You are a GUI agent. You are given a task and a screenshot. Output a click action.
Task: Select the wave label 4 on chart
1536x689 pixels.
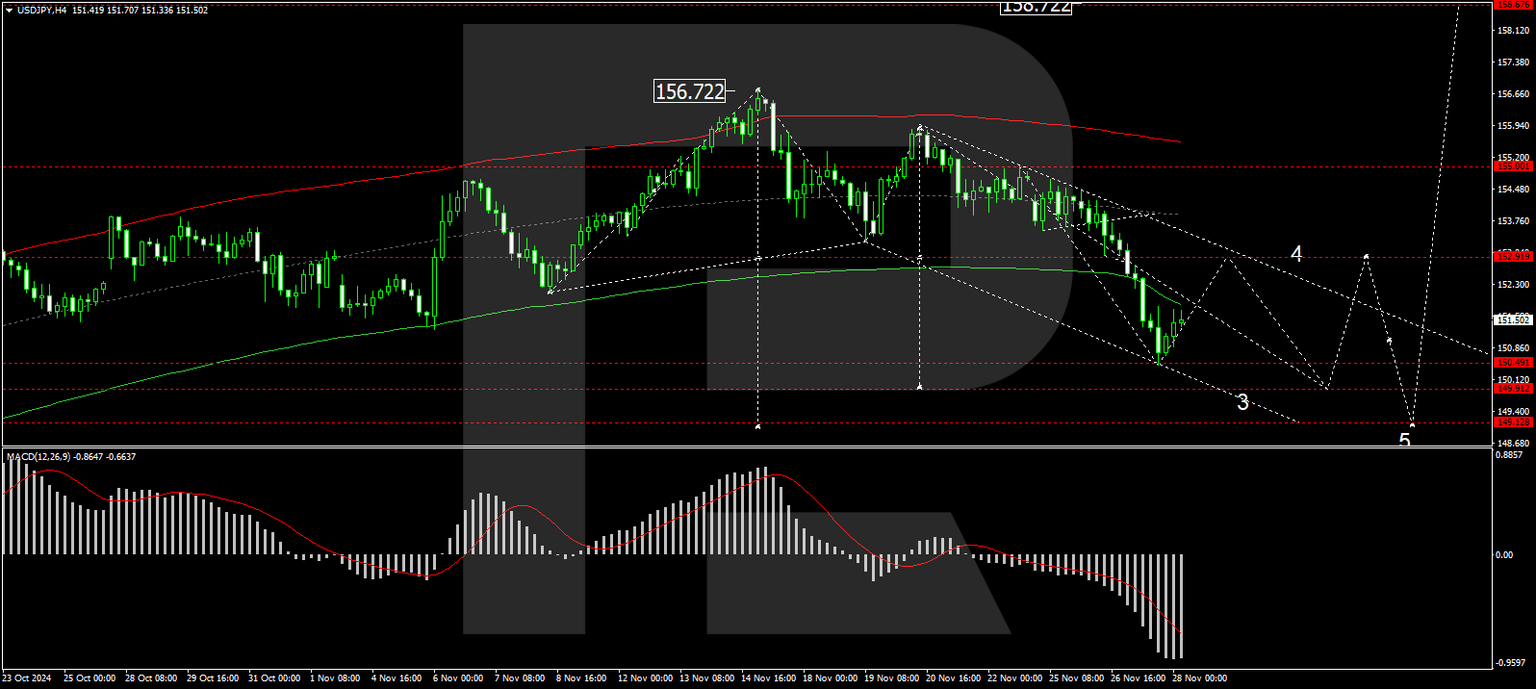[1297, 253]
